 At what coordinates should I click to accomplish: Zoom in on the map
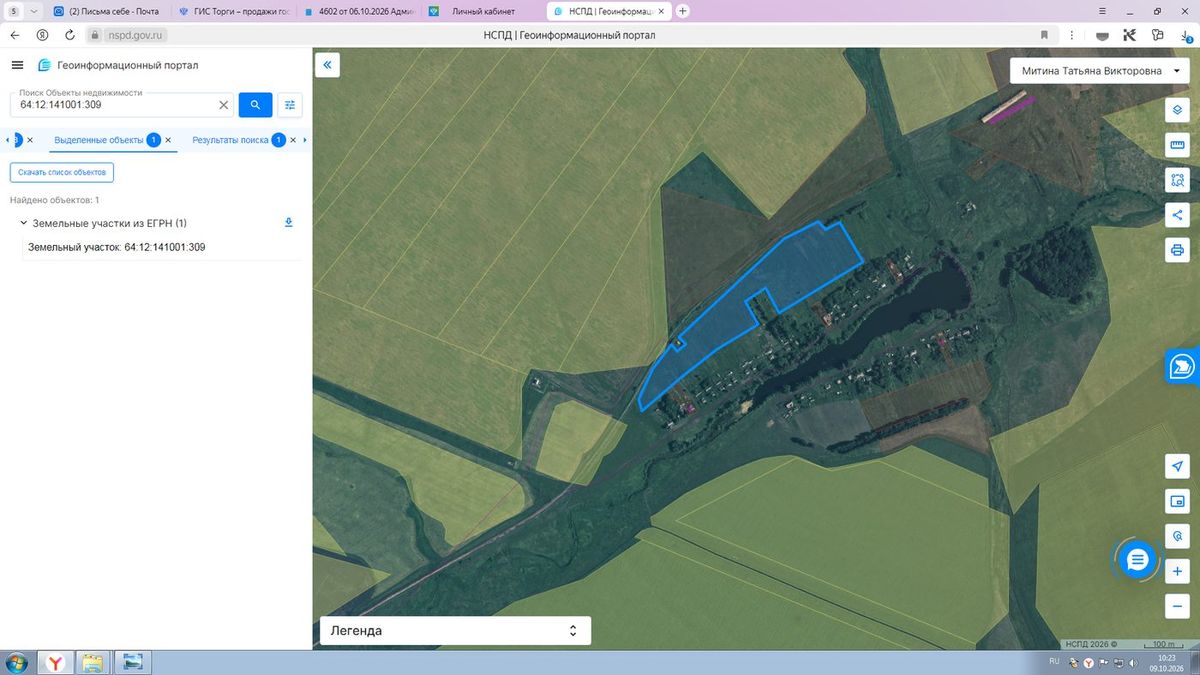[x=1177, y=571]
